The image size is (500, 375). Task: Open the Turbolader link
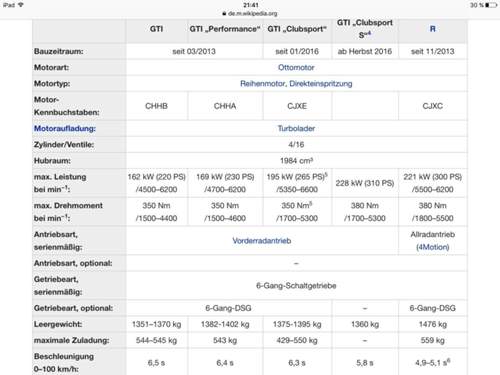tap(296, 128)
